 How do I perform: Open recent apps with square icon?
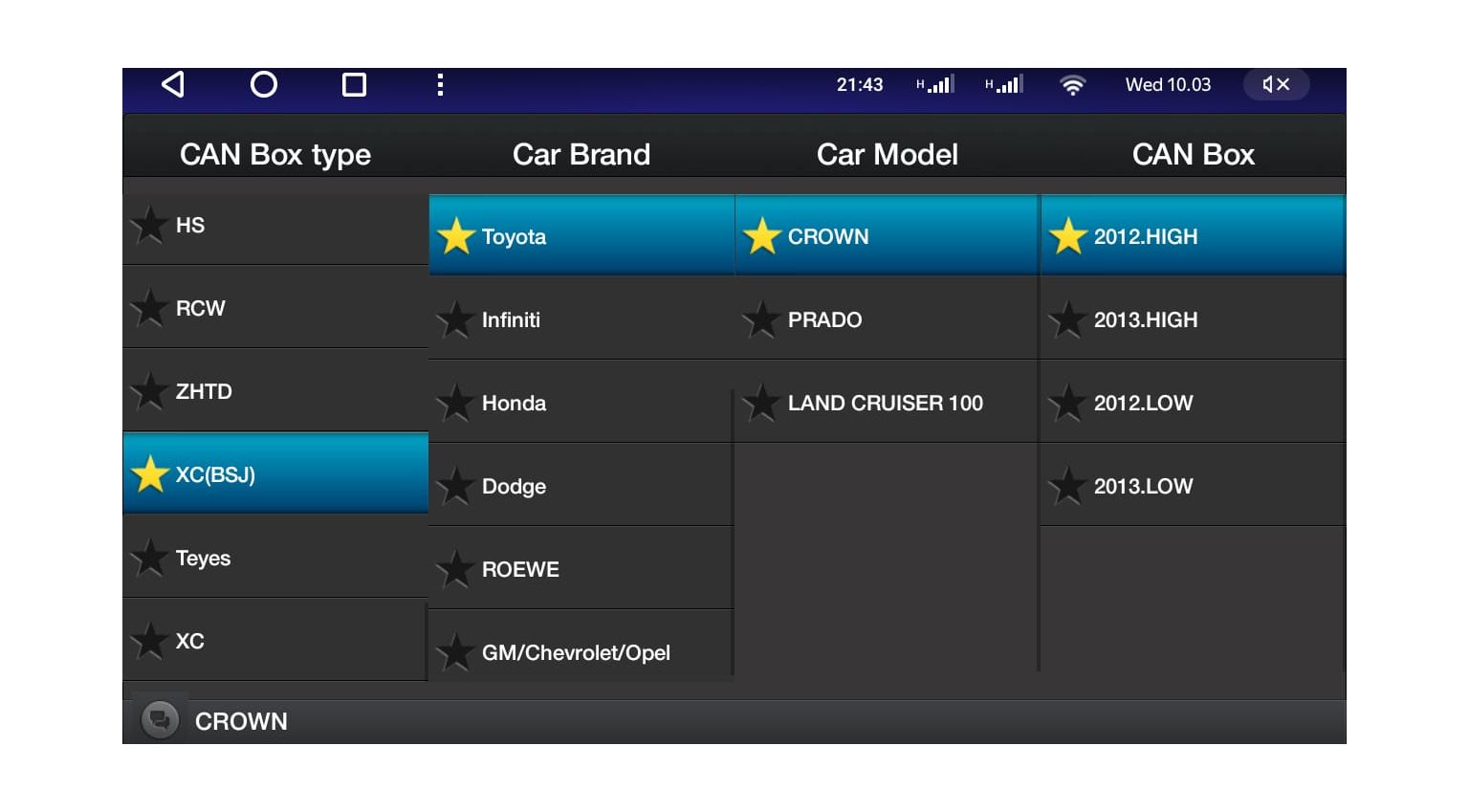[x=354, y=85]
